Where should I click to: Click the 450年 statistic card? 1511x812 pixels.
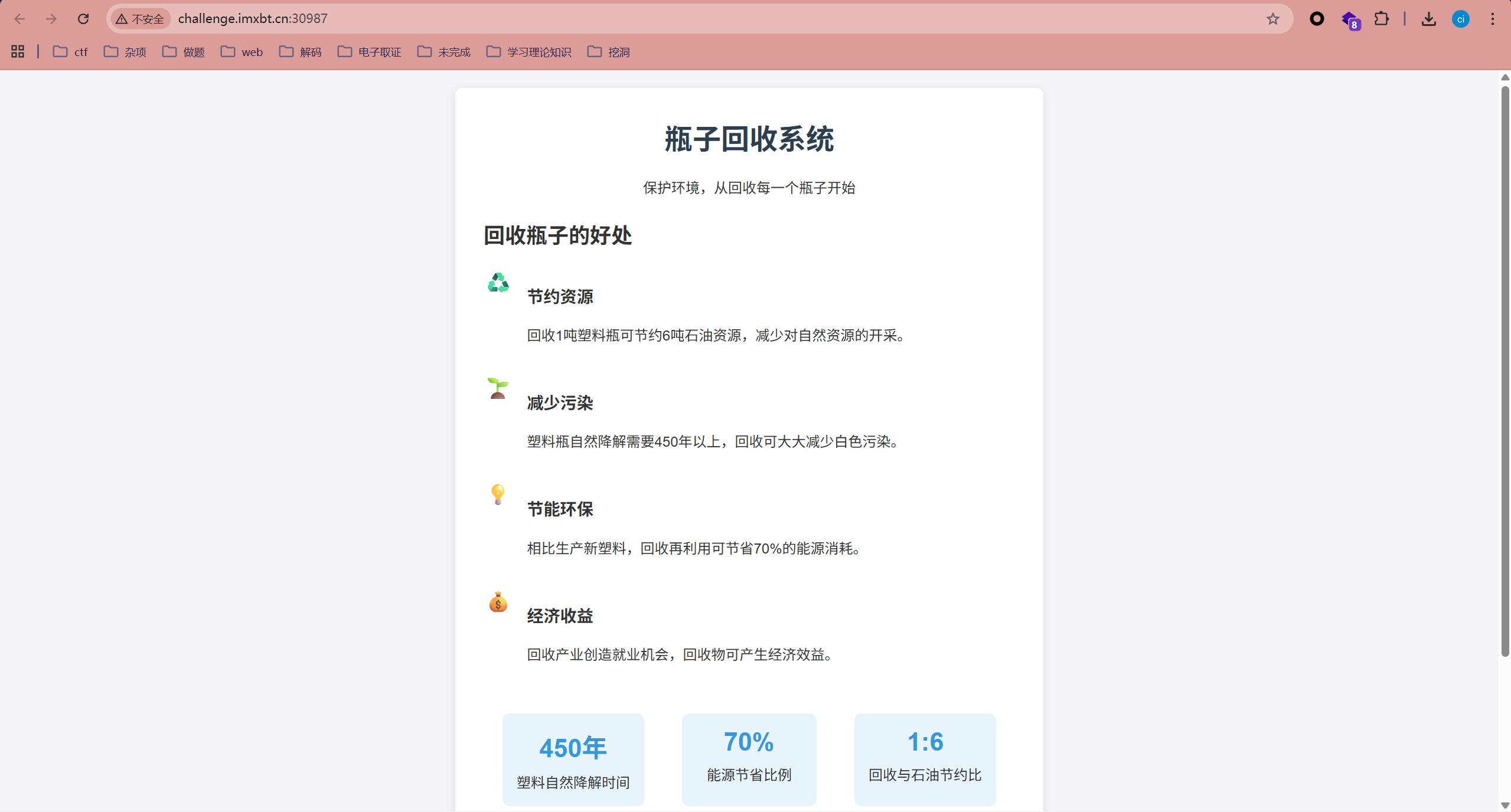tap(573, 759)
